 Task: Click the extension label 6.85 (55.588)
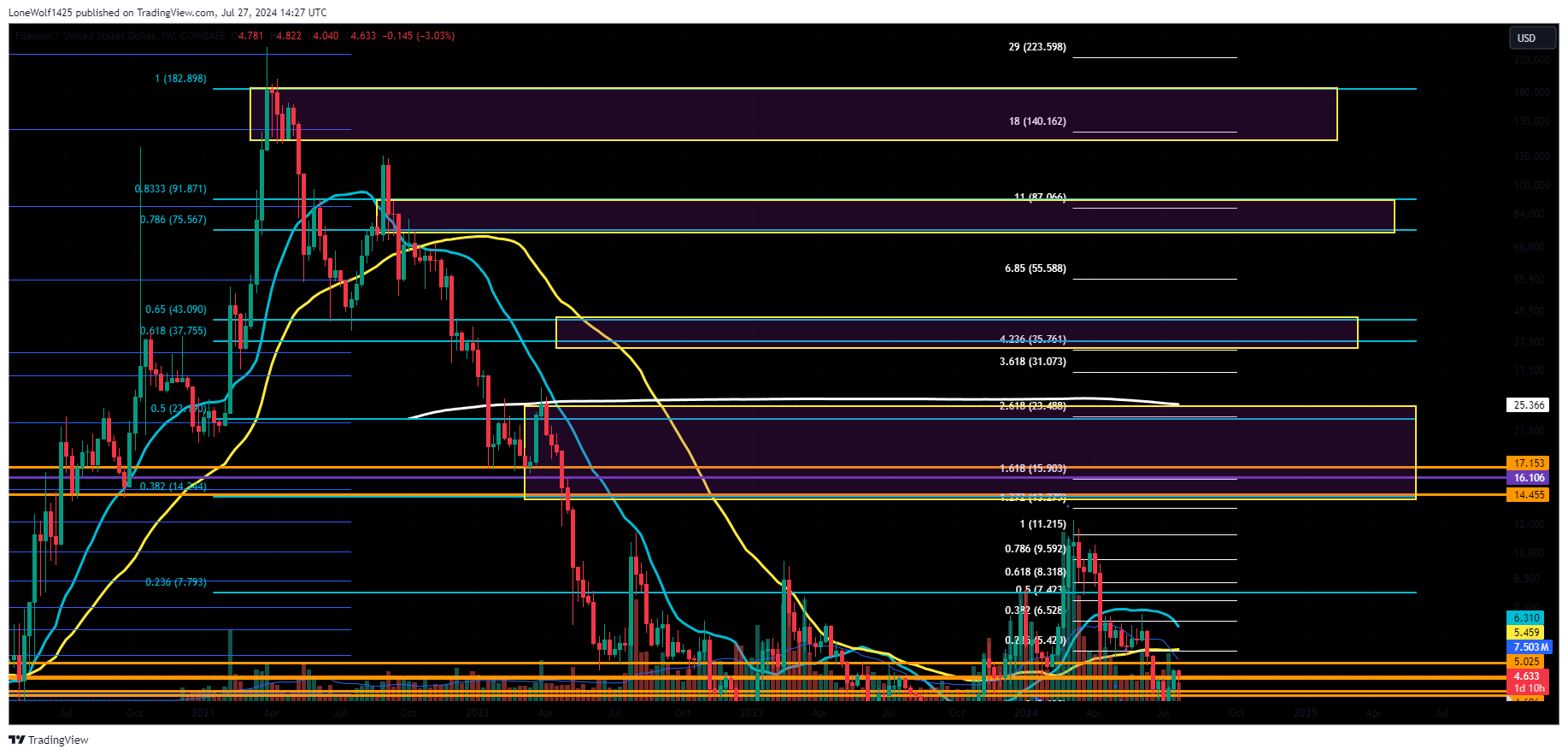click(1036, 268)
